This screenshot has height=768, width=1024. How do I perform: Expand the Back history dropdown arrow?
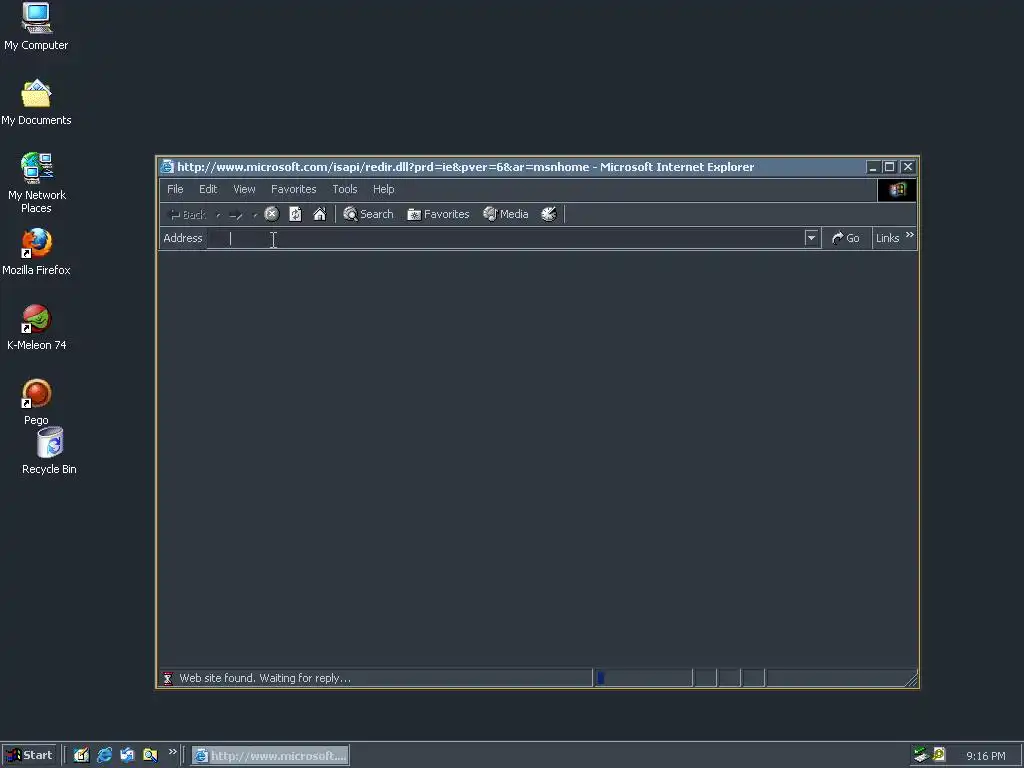click(x=217, y=215)
